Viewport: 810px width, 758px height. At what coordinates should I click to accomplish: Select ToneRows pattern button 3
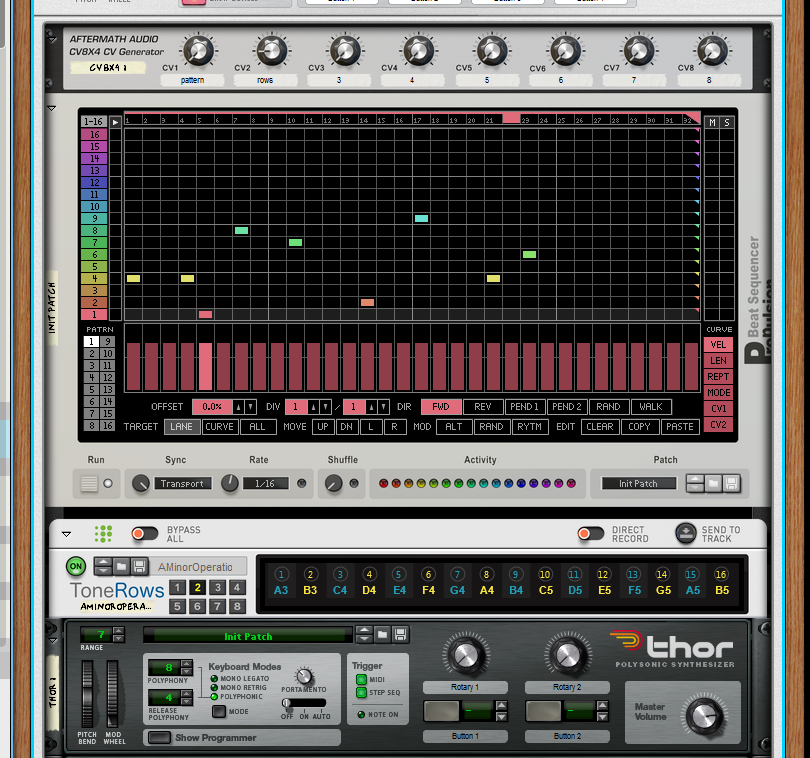click(217, 587)
